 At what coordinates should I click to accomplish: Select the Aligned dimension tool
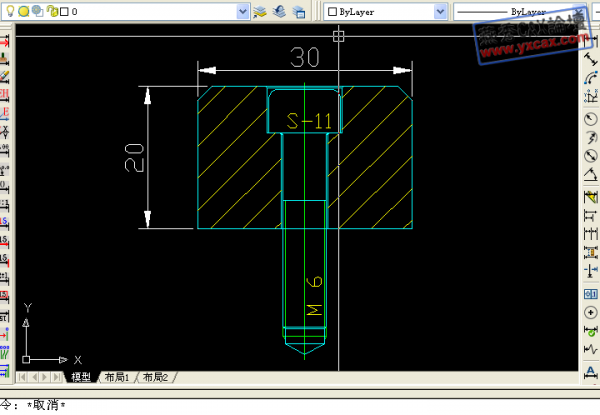[591, 59]
